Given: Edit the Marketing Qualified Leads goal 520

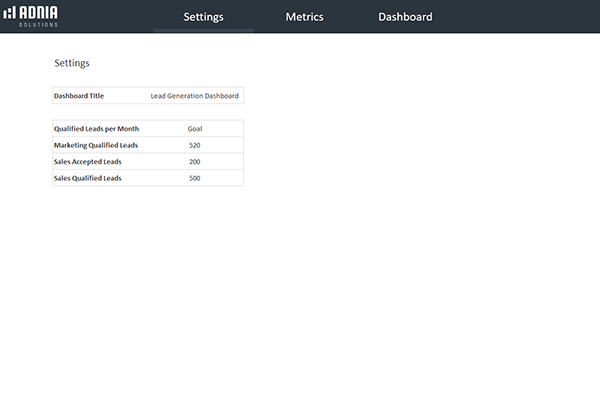Looking at the screenshot, I should point(194,145).
